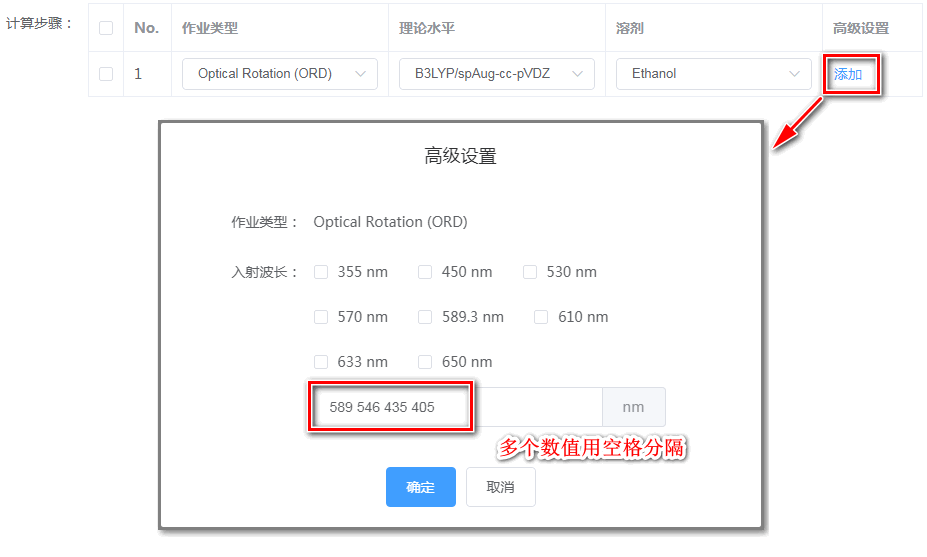The image size is (927, 557).
Task: Enable the 530 nm wavelength checkbox
Action: click(x=530, y=272)
